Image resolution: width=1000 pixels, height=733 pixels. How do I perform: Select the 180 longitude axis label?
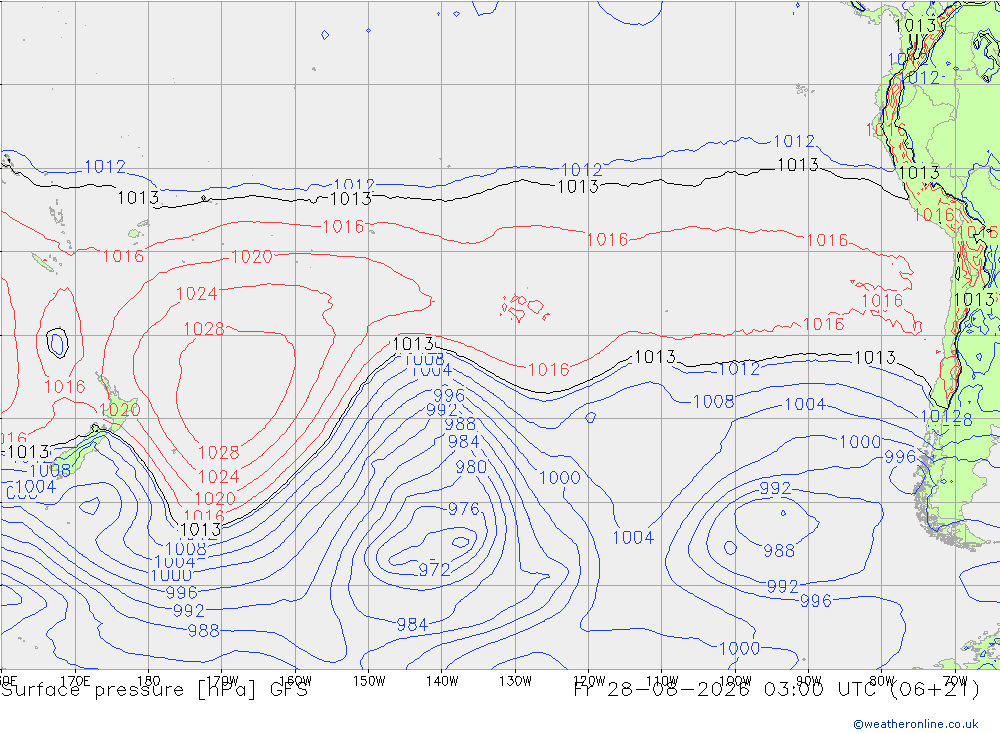click(149, 681)
